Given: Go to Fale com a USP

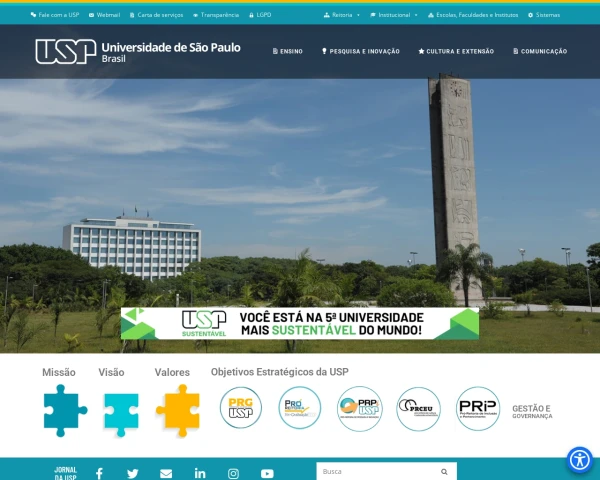Looking at the screenshot, I should click(x=55, y=15).
